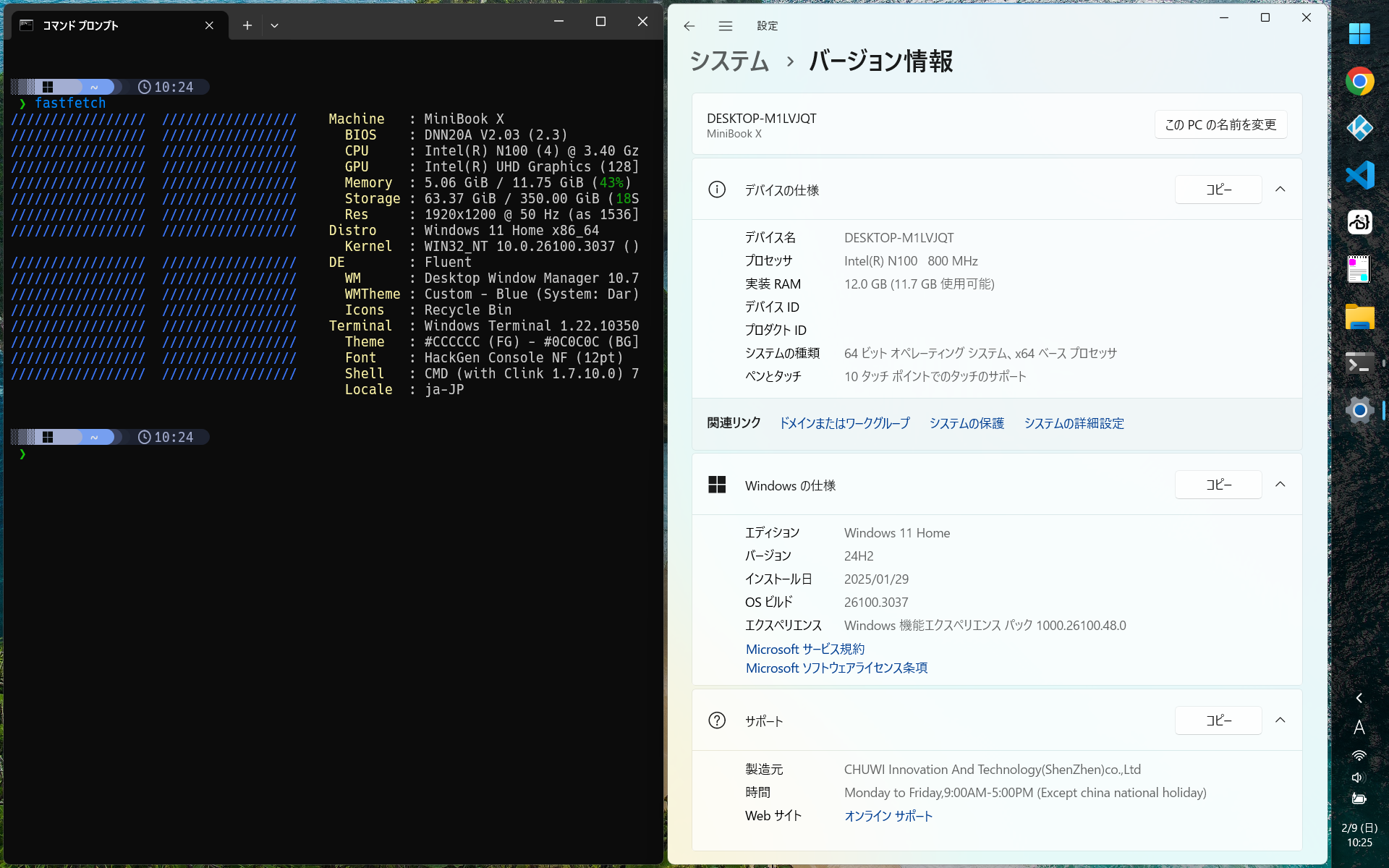Click the clock icon in lower prompt

[145, 437]
